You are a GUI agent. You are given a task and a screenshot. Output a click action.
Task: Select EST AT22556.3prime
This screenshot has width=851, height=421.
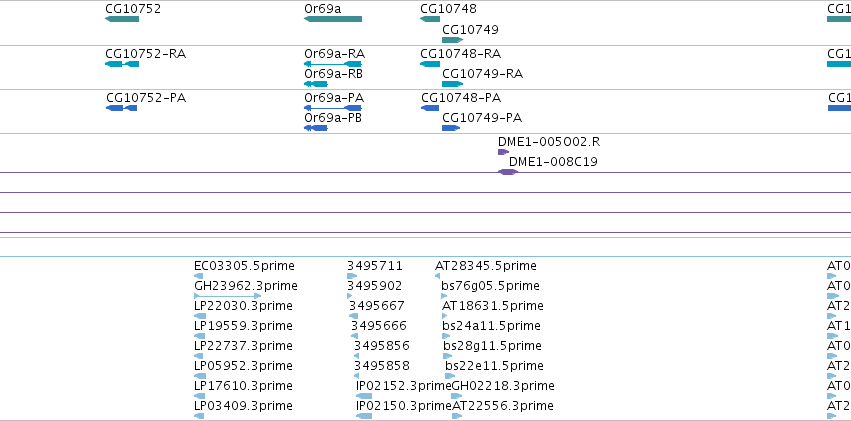point(457,416)
